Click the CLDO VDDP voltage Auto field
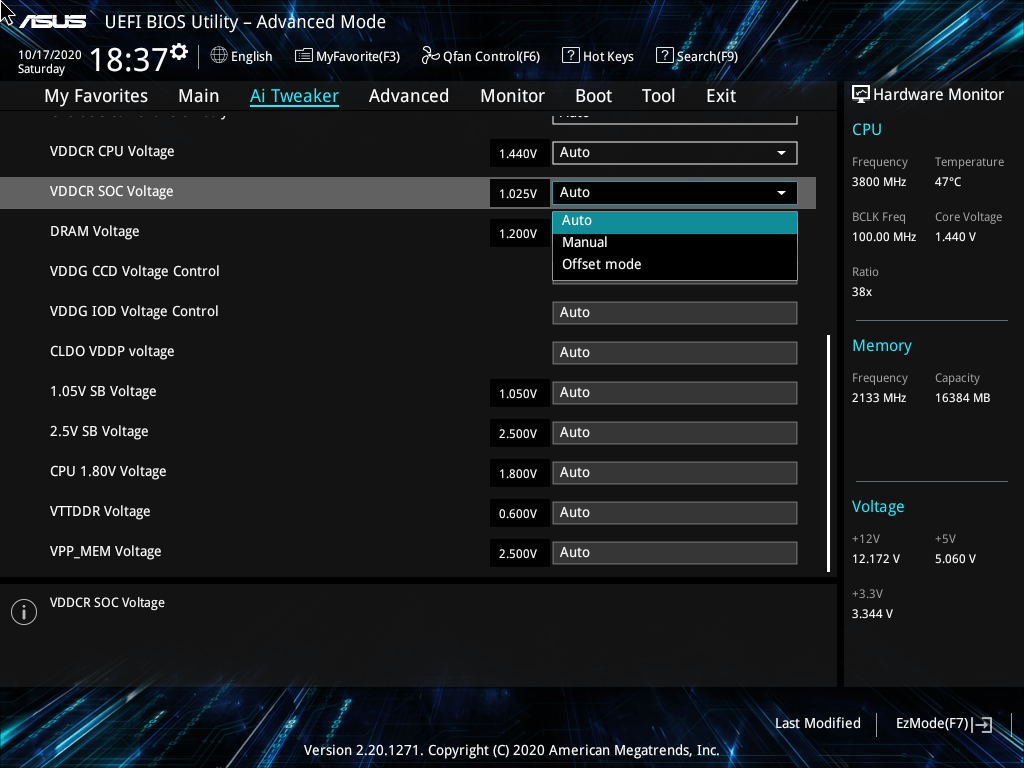Screen dimensions: 1024x768 point(675,353)
